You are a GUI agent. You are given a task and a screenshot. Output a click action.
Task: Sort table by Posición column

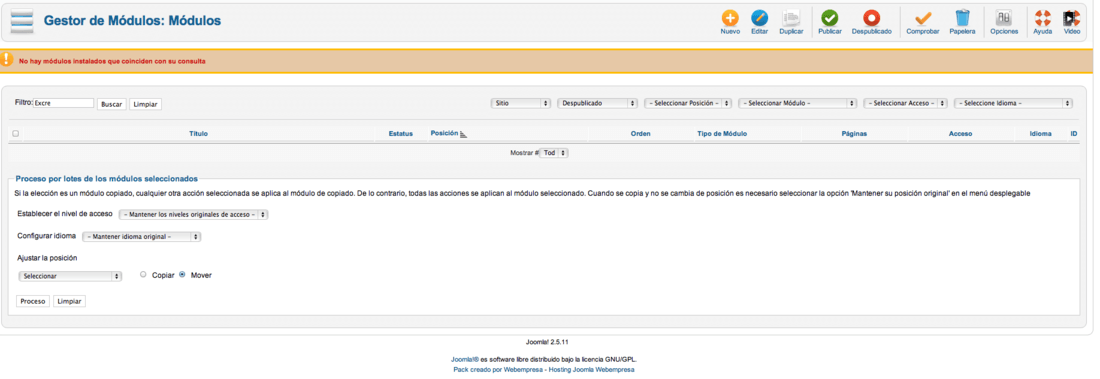(444, 133)
